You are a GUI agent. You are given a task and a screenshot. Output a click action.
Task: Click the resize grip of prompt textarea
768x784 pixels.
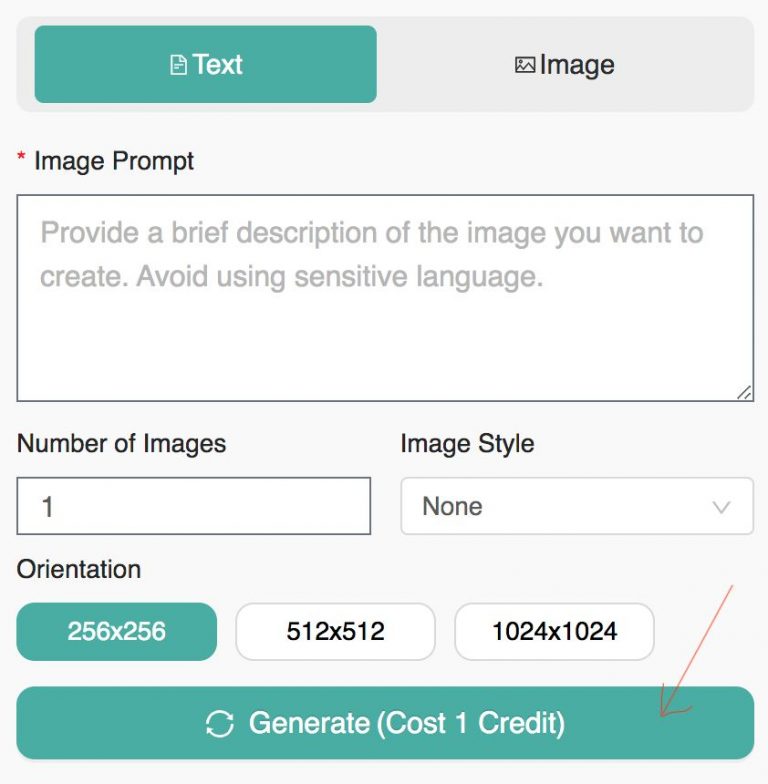coord(744,392)
